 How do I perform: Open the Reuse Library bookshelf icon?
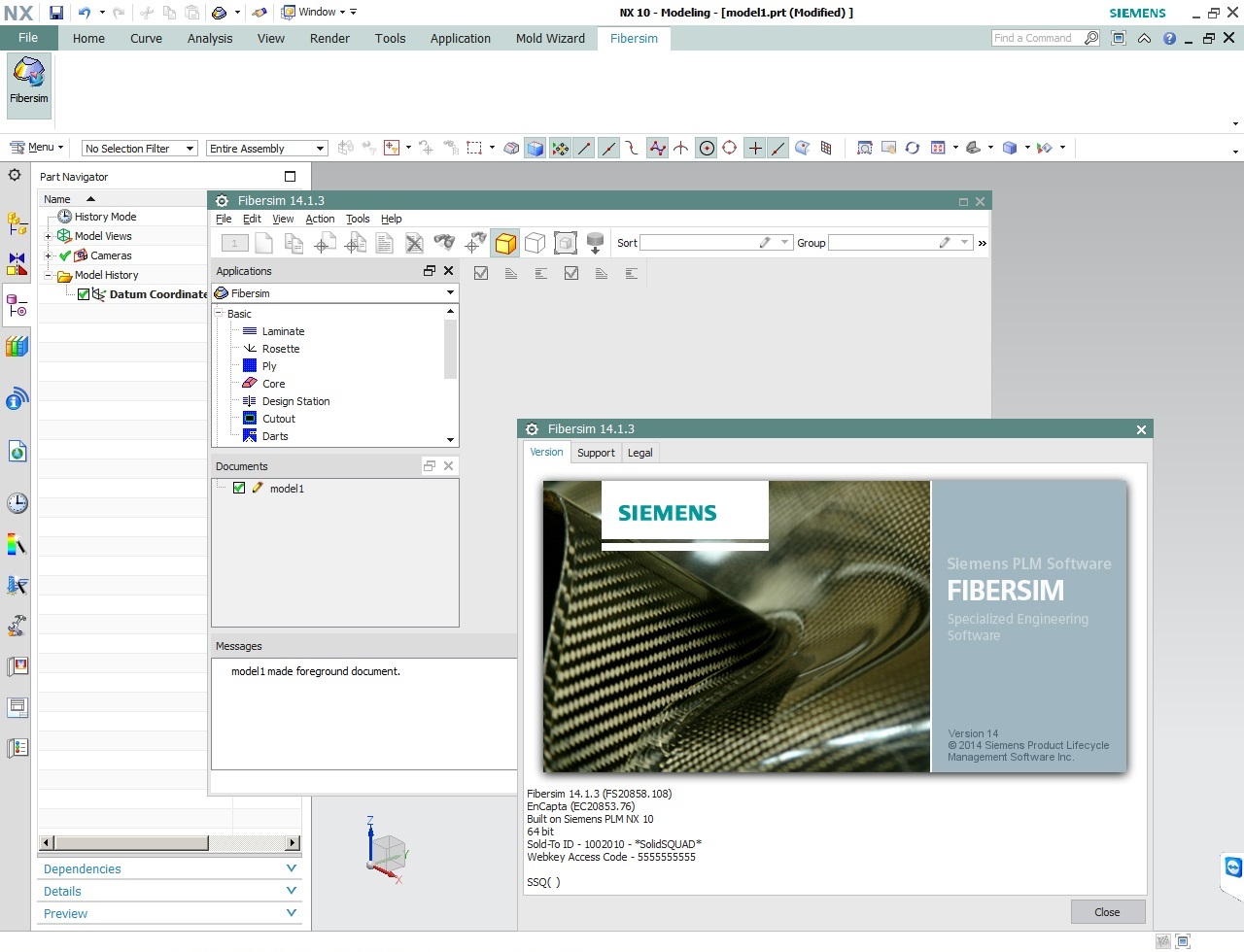pyautogui.click(x=17, y=347)
